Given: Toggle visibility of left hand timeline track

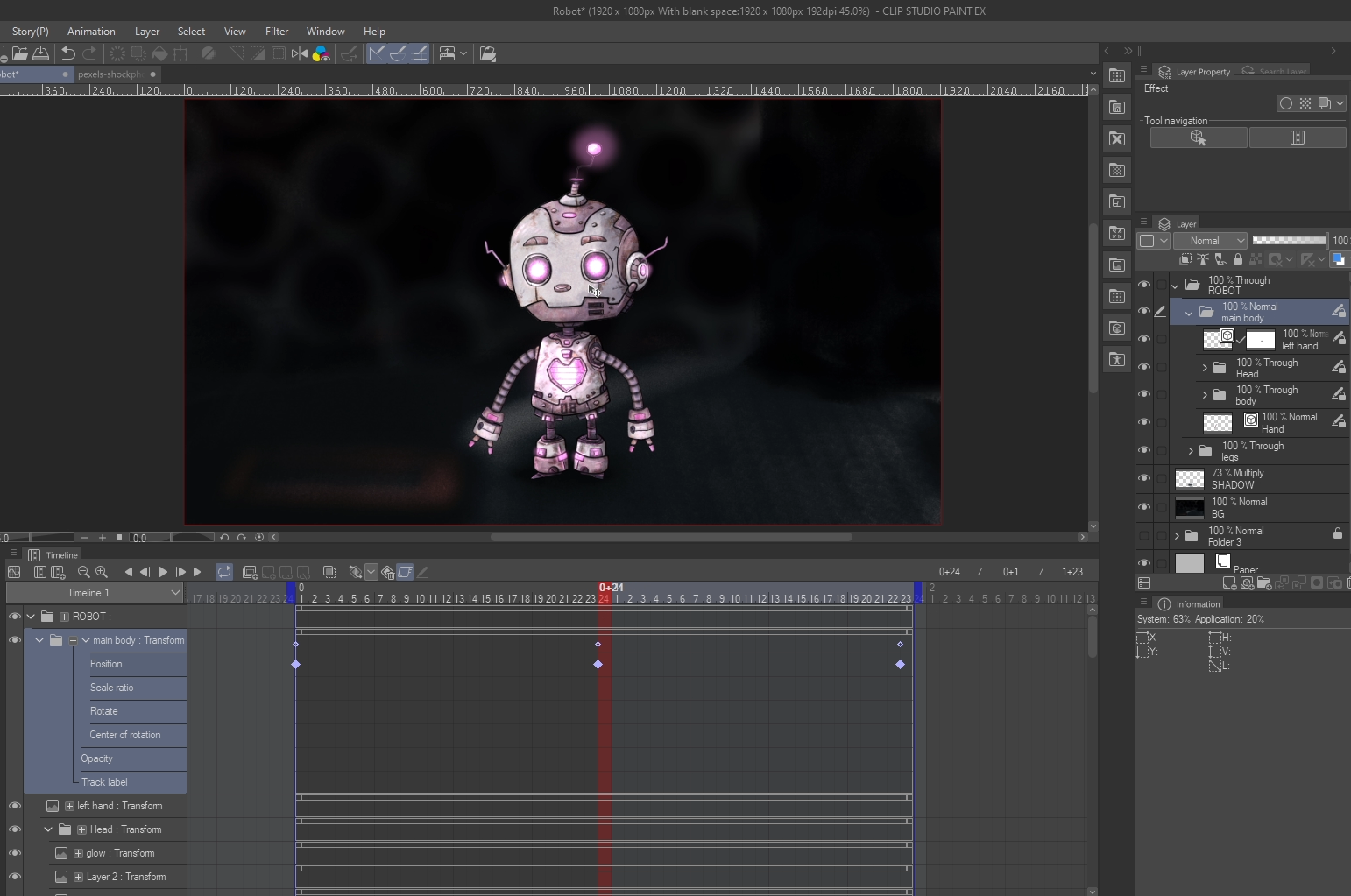Looking at the screenshot, I should pos(15,806).
